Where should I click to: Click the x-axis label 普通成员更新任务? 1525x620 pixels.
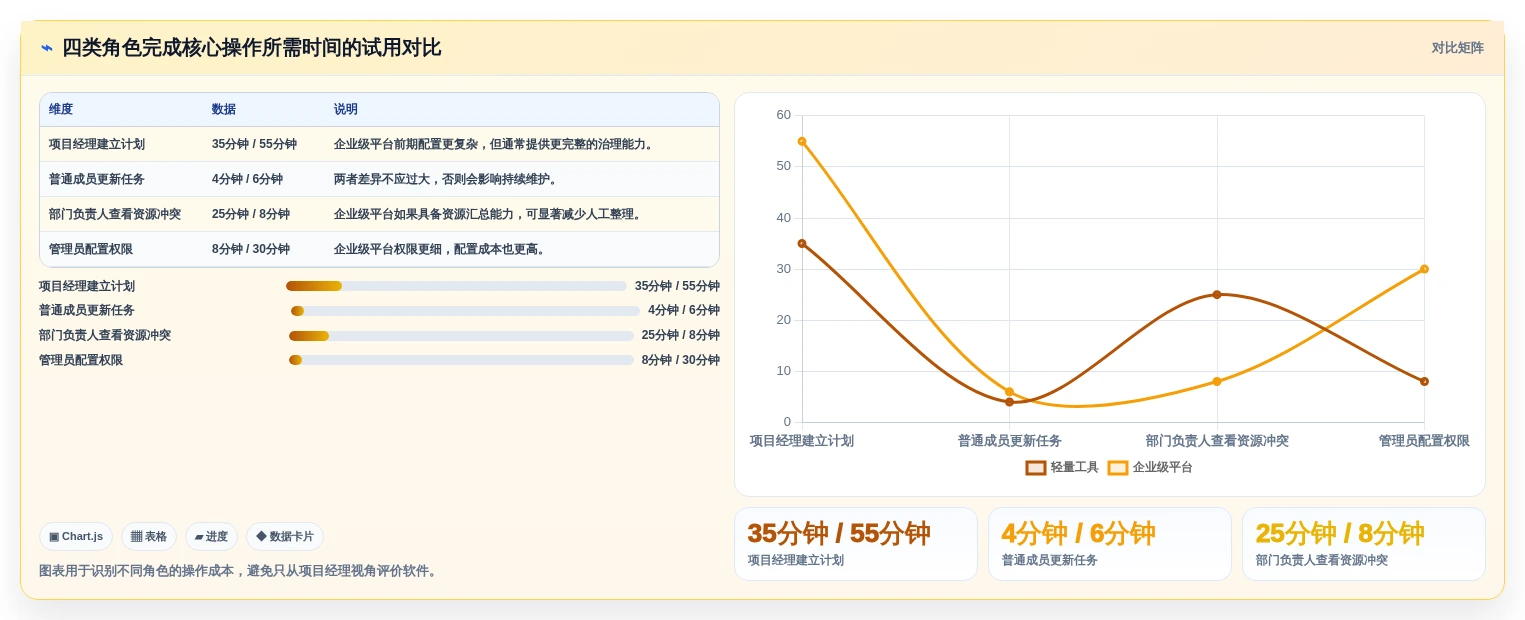pyautogui.click(x=1010, y=441)
